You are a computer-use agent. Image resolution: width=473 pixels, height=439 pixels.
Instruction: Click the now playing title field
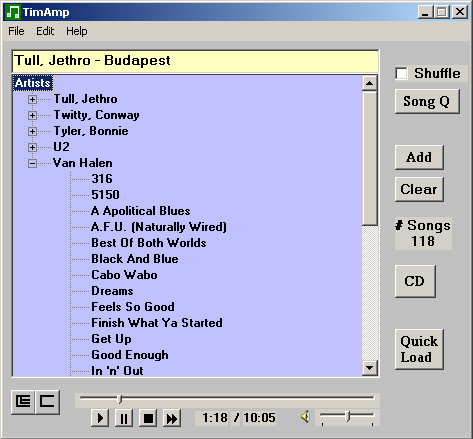tap(195, 61)
